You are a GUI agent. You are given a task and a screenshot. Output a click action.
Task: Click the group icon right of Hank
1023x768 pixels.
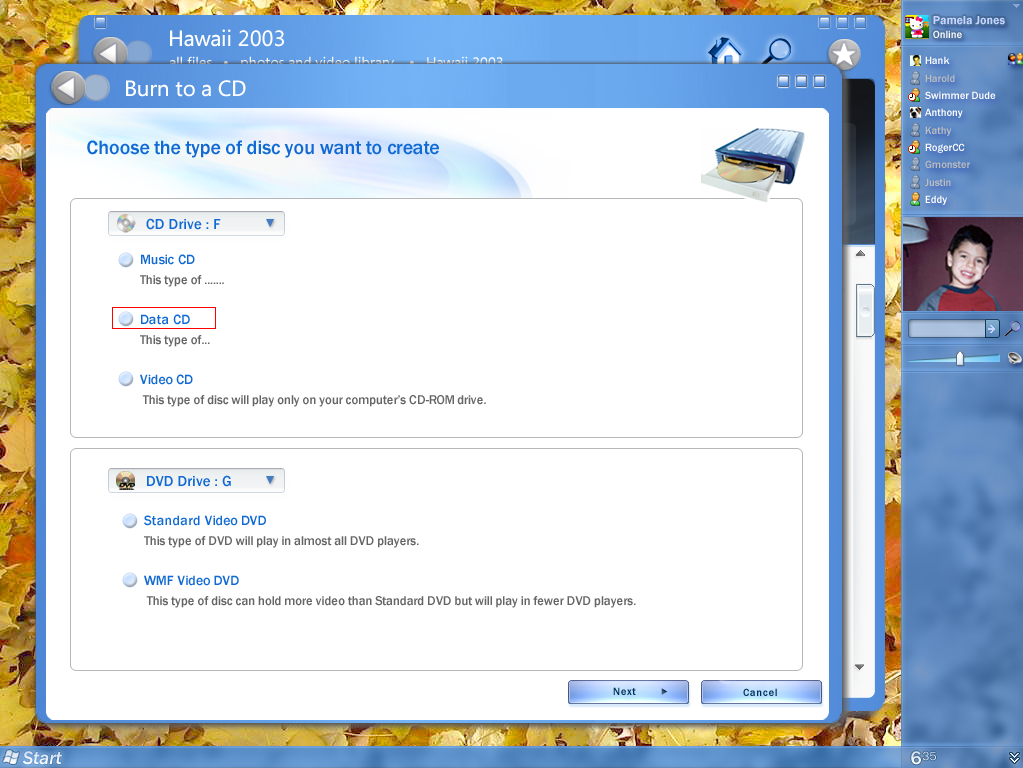tap(1015, 59)
